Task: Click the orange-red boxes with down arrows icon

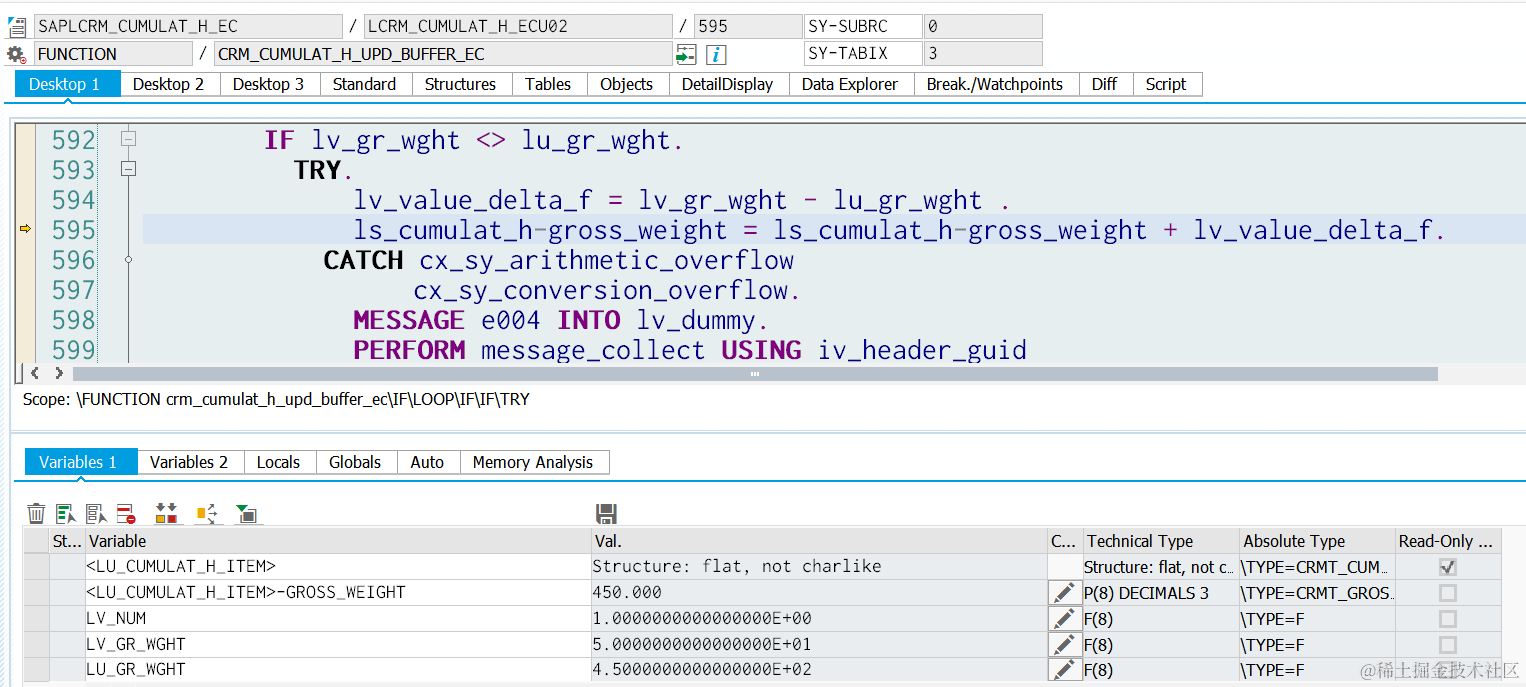Action: pyautogui.click(x=166, y=514)
